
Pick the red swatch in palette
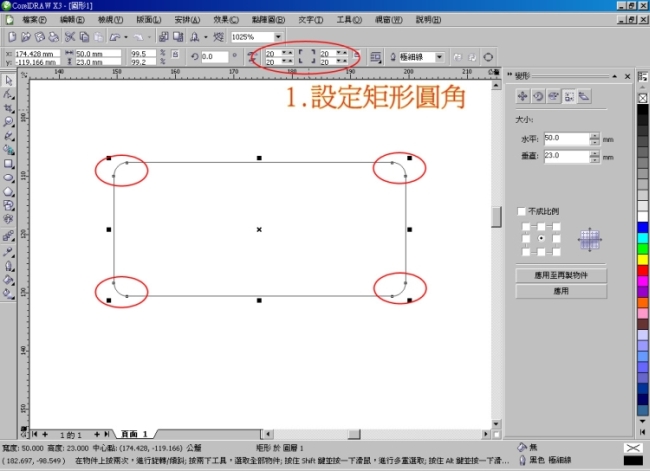coord(643,271)
